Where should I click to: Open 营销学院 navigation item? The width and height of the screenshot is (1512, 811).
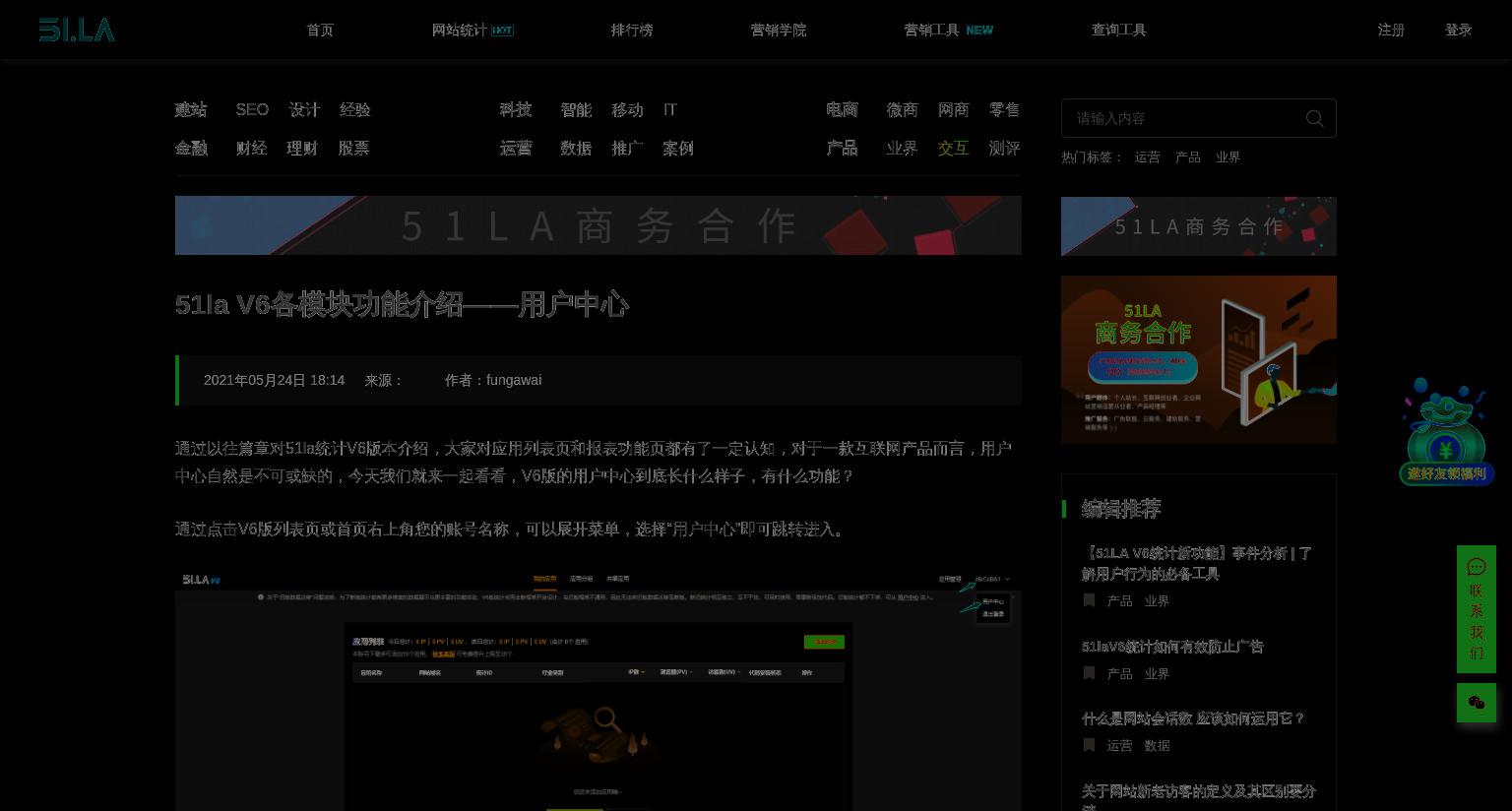click(x=779, y=30)
